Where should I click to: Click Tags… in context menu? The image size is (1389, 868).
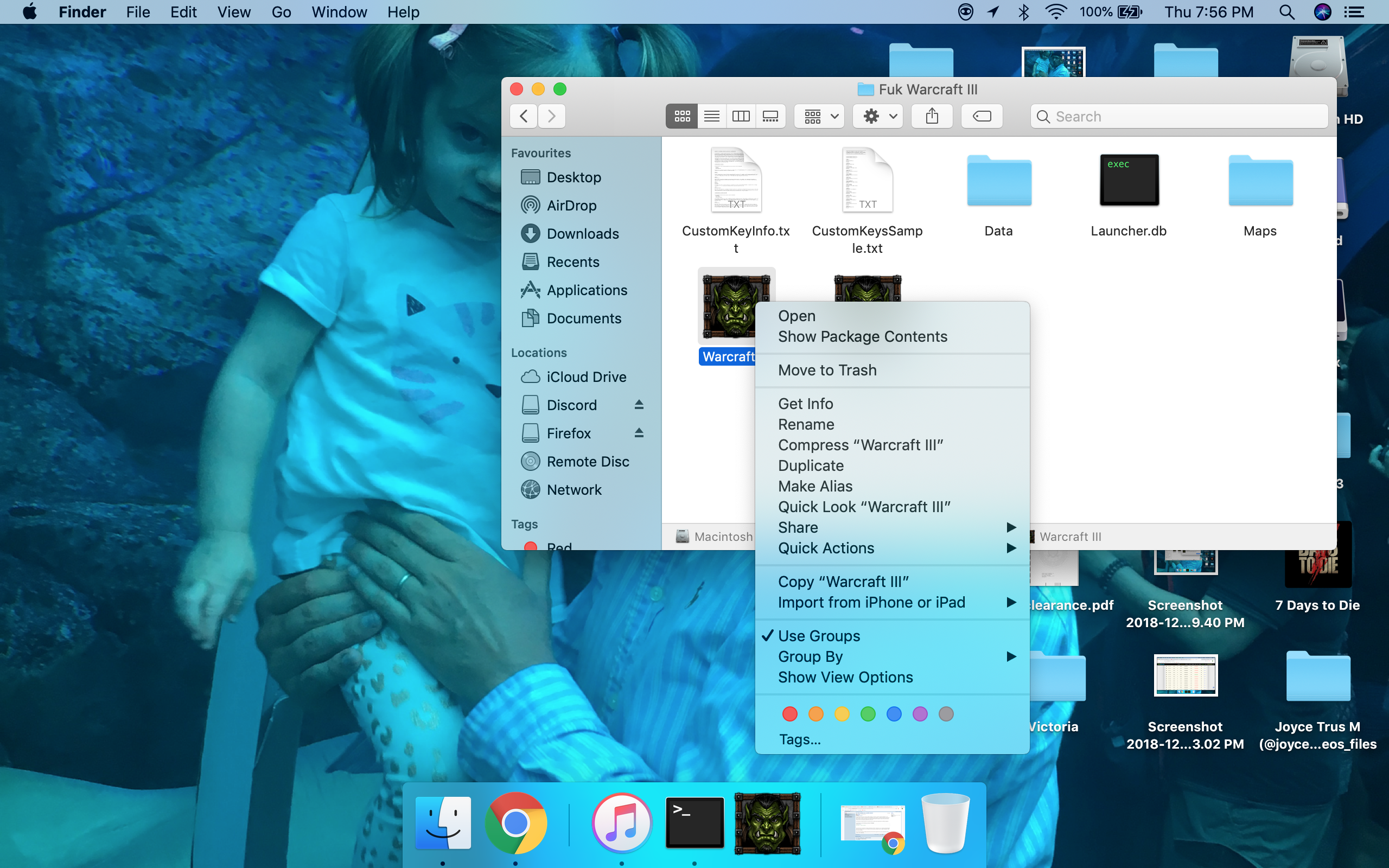point(893,739)
